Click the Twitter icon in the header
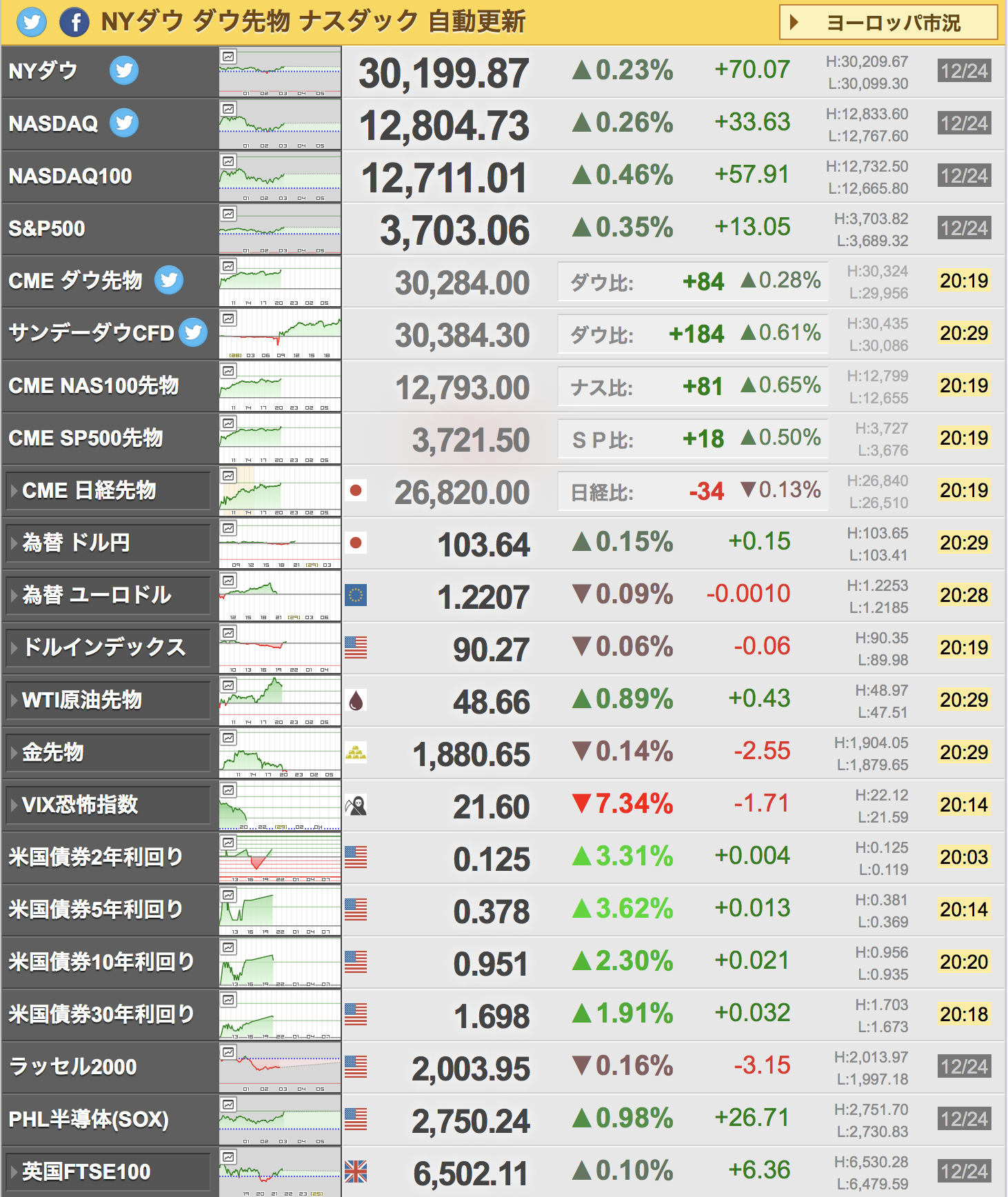The height and width of the screenshot is (1197, 1008). pyautogui.click(x=32, y=22)
